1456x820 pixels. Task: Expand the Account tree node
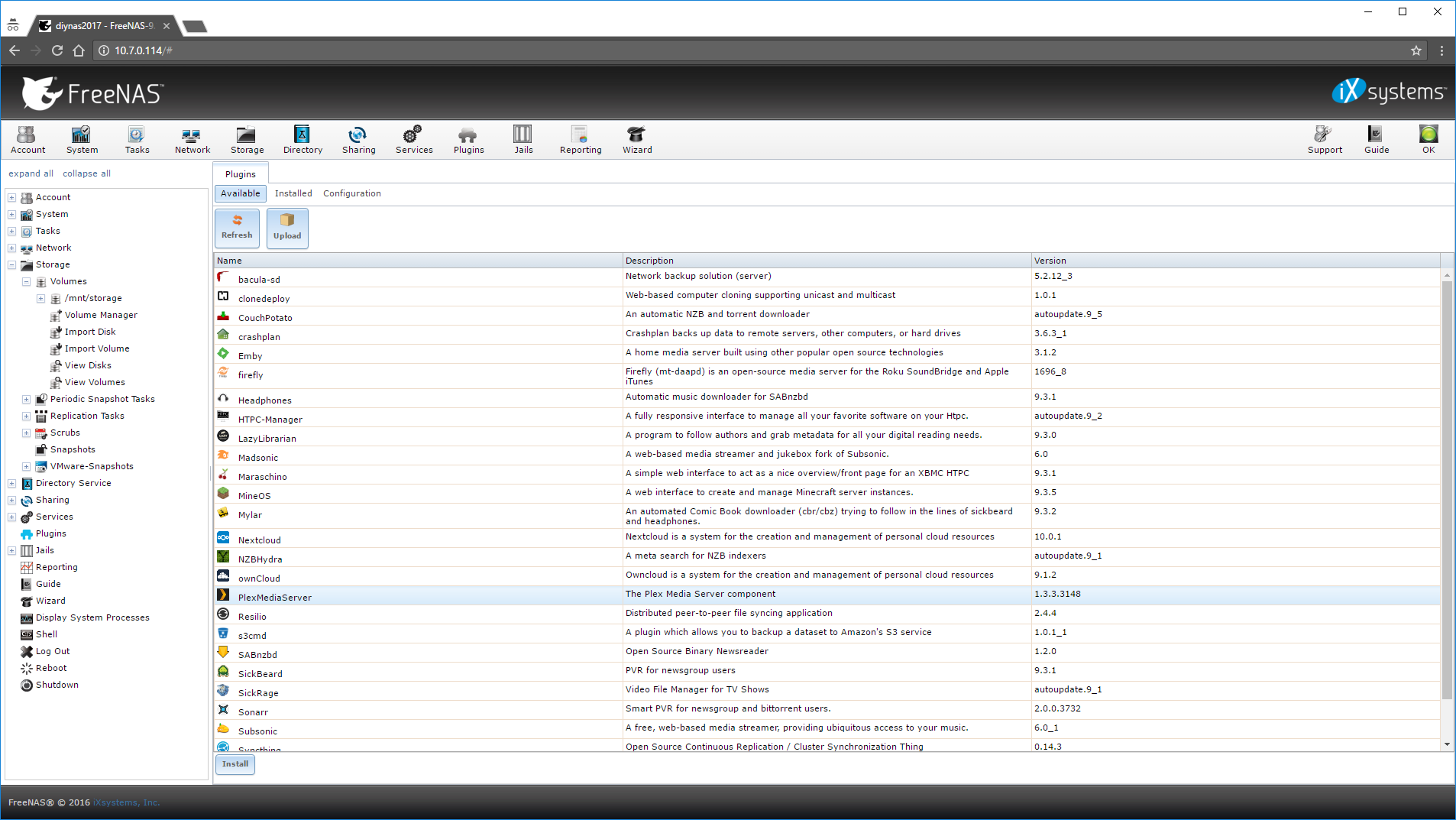click(x=11, y=197)
